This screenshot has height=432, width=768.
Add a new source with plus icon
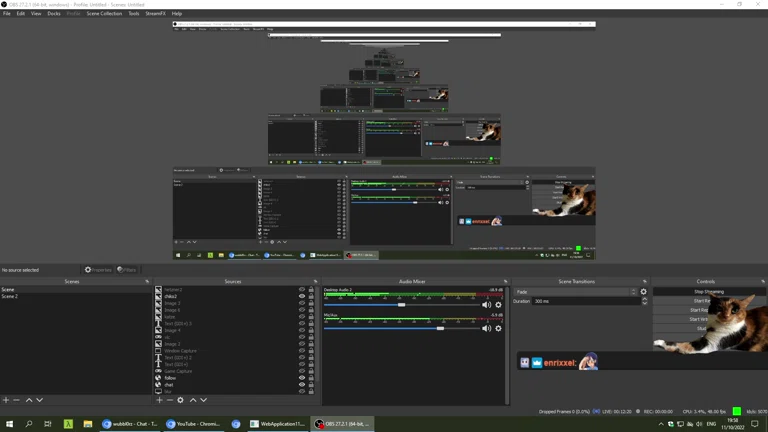point(159,400)
